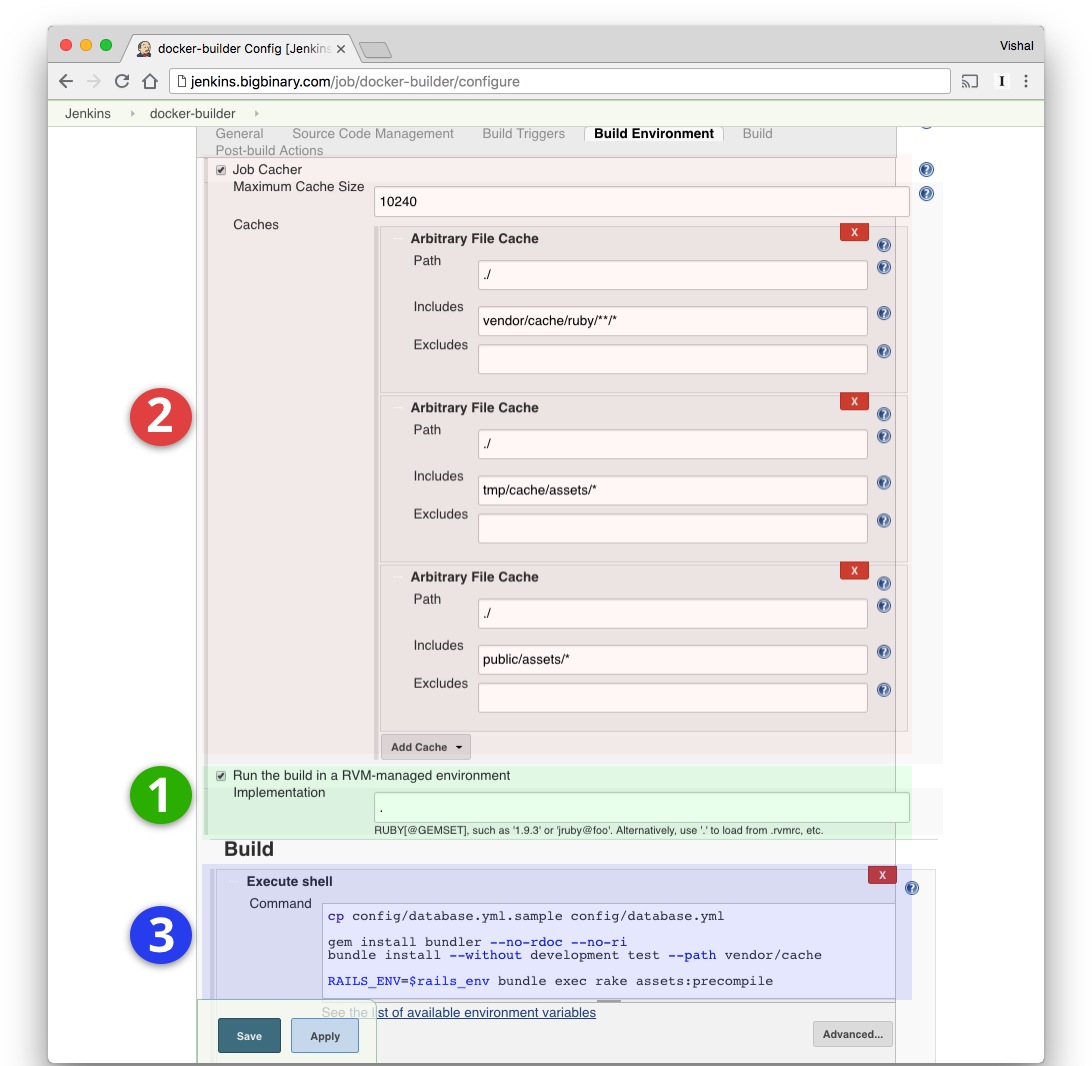
Task: Switch to the Source Code Management tab
Action: [x=372, y=133]
